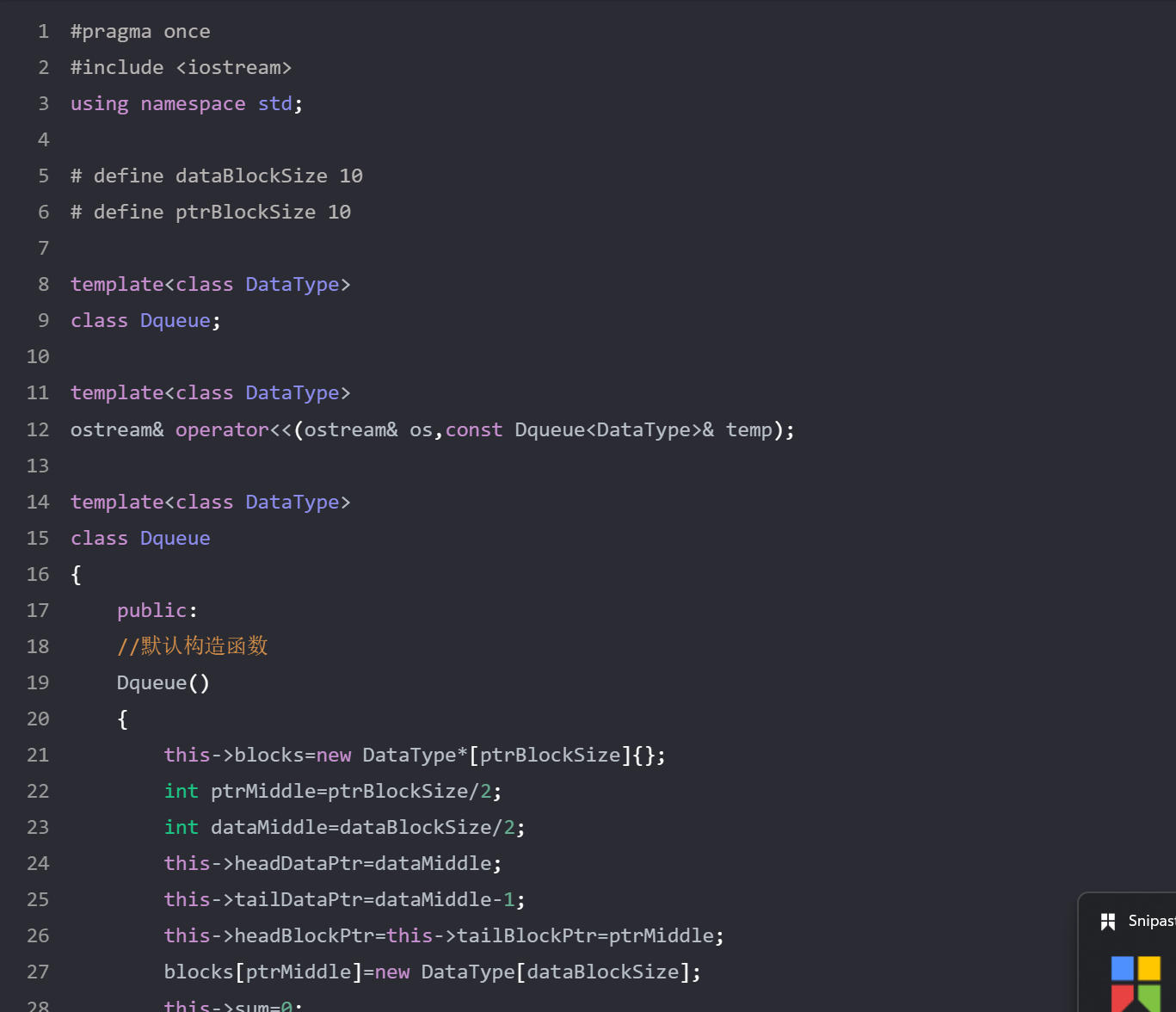Screen dimensions: 1176x1012
Task: Click line number 1 in gutter
Action: [43, 32]
